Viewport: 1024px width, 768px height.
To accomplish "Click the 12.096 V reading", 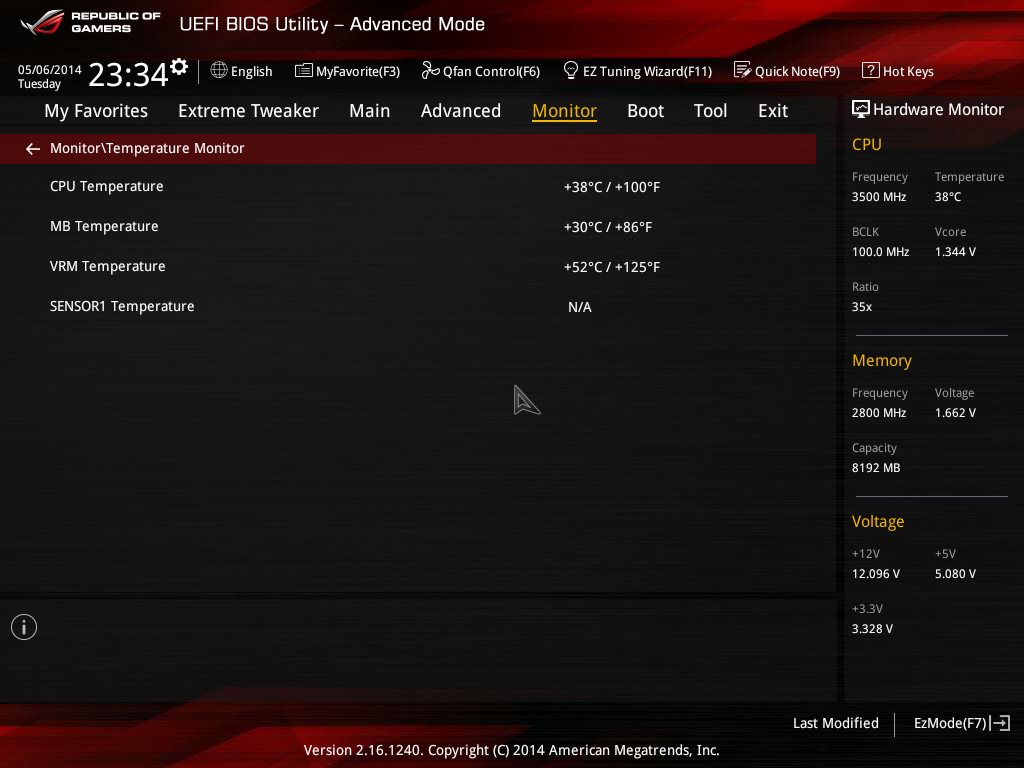I will click(x=875, y=573).
